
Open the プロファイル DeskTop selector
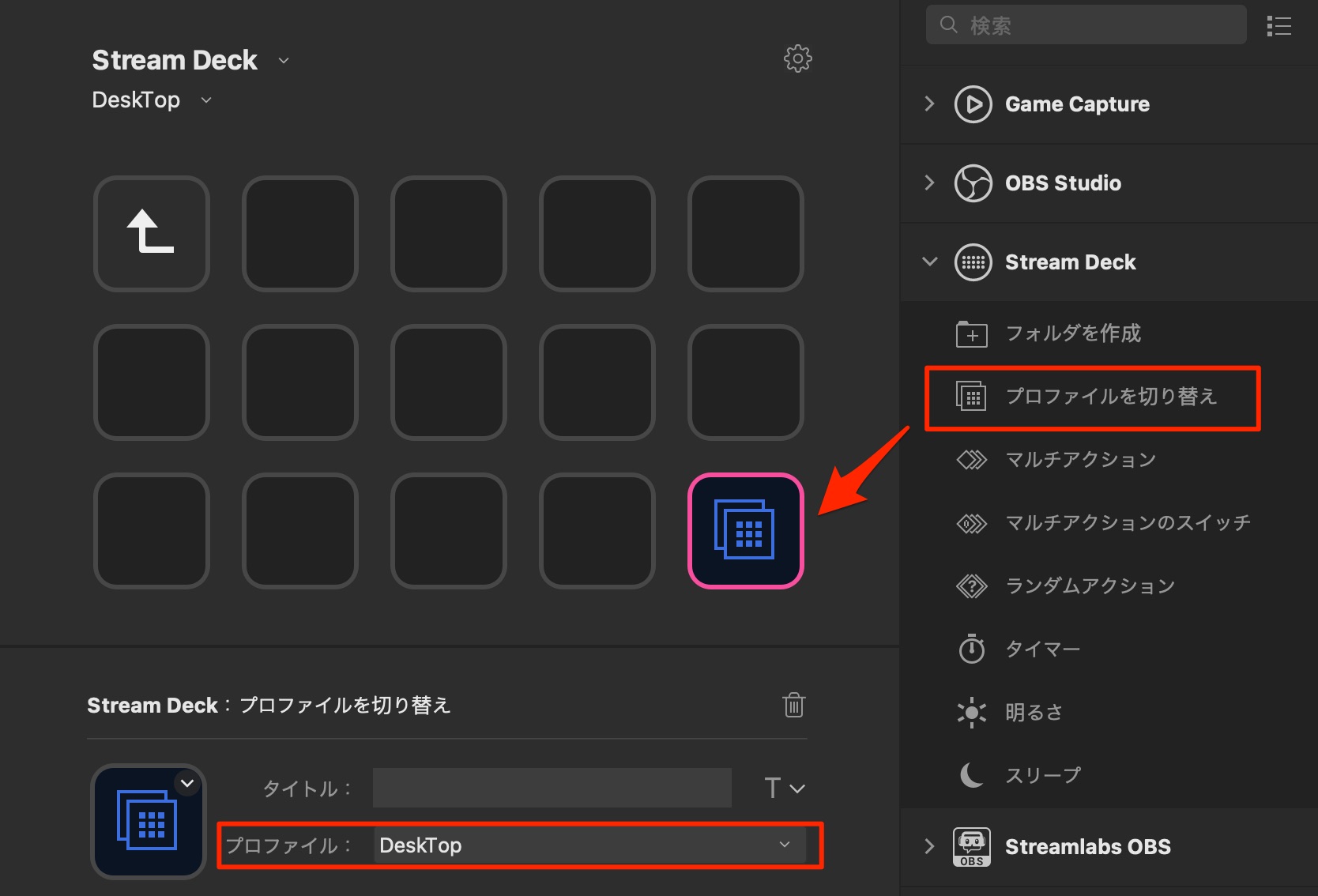589,845
